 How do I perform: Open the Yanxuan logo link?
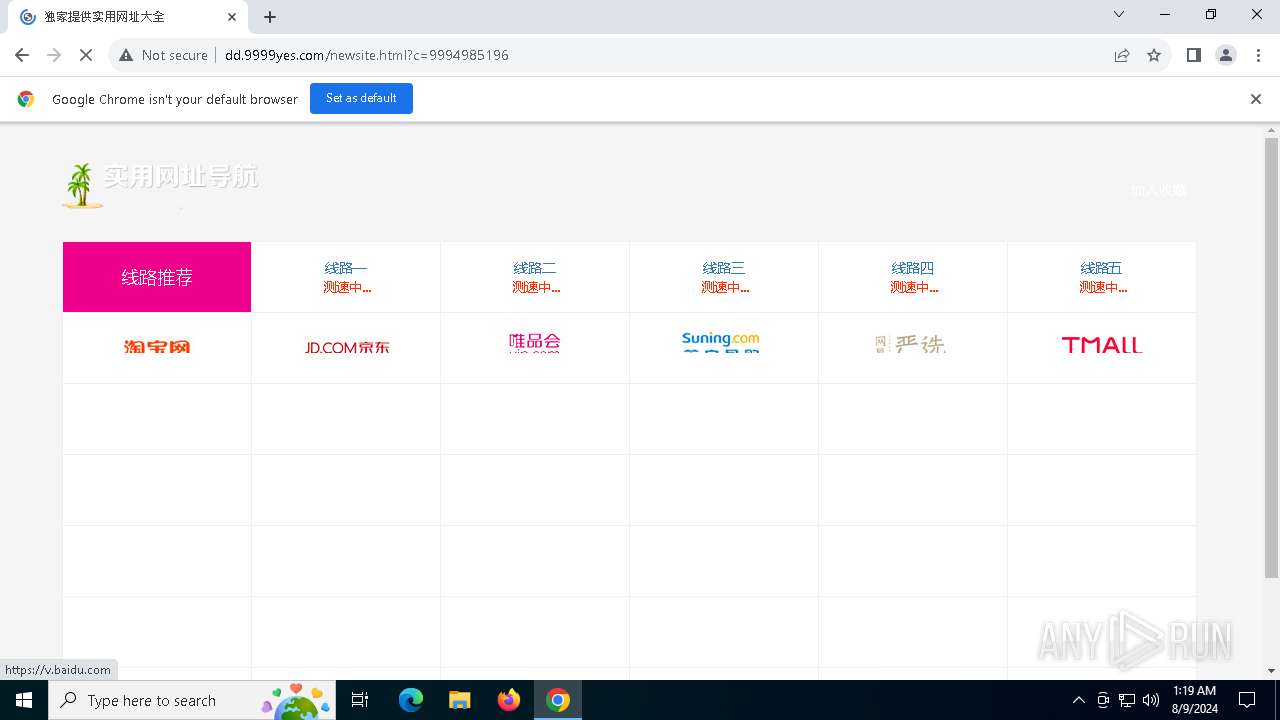click(910, 344)
